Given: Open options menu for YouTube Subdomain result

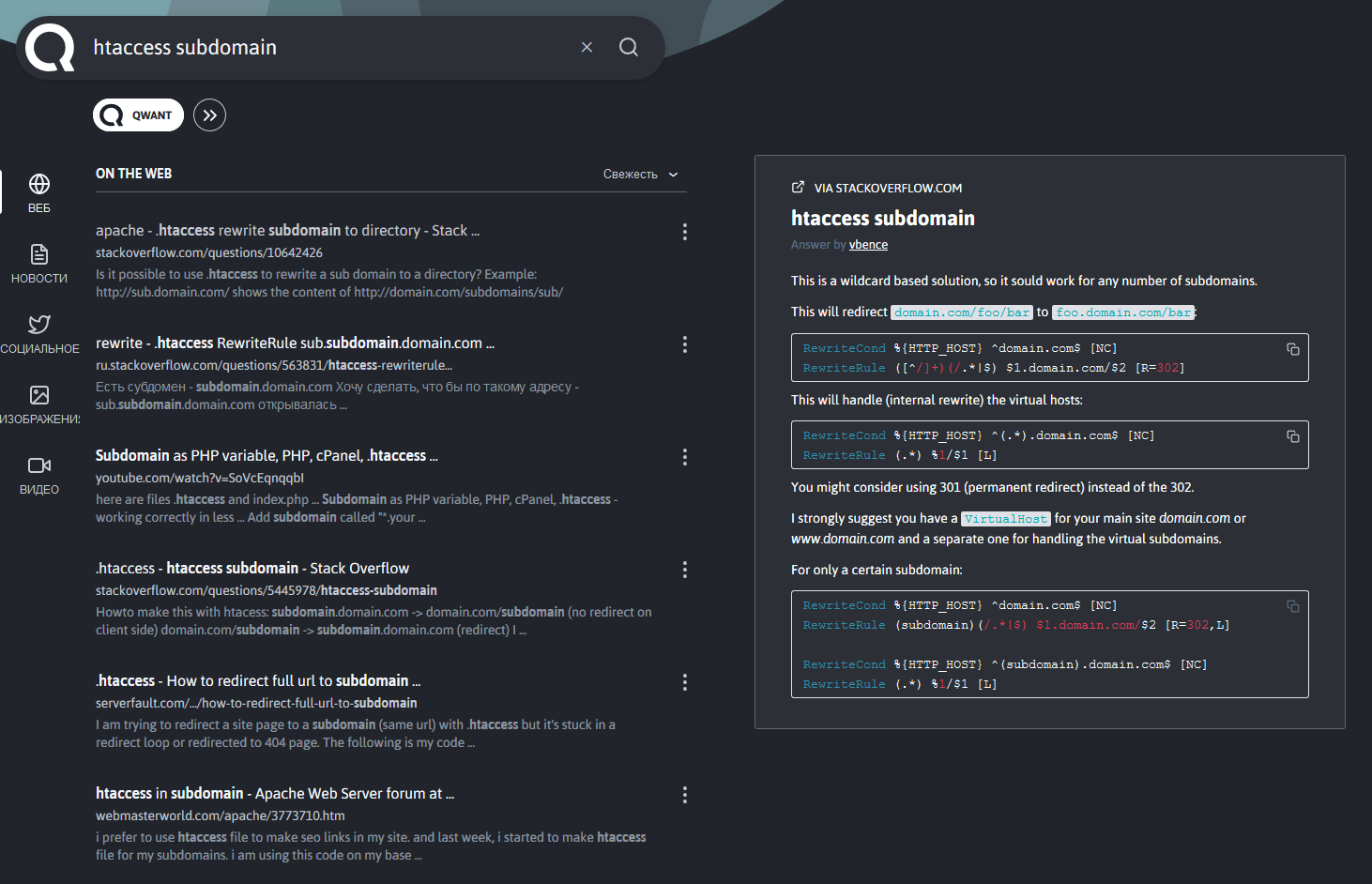Looking at the screenshot, I should point(684,457).
